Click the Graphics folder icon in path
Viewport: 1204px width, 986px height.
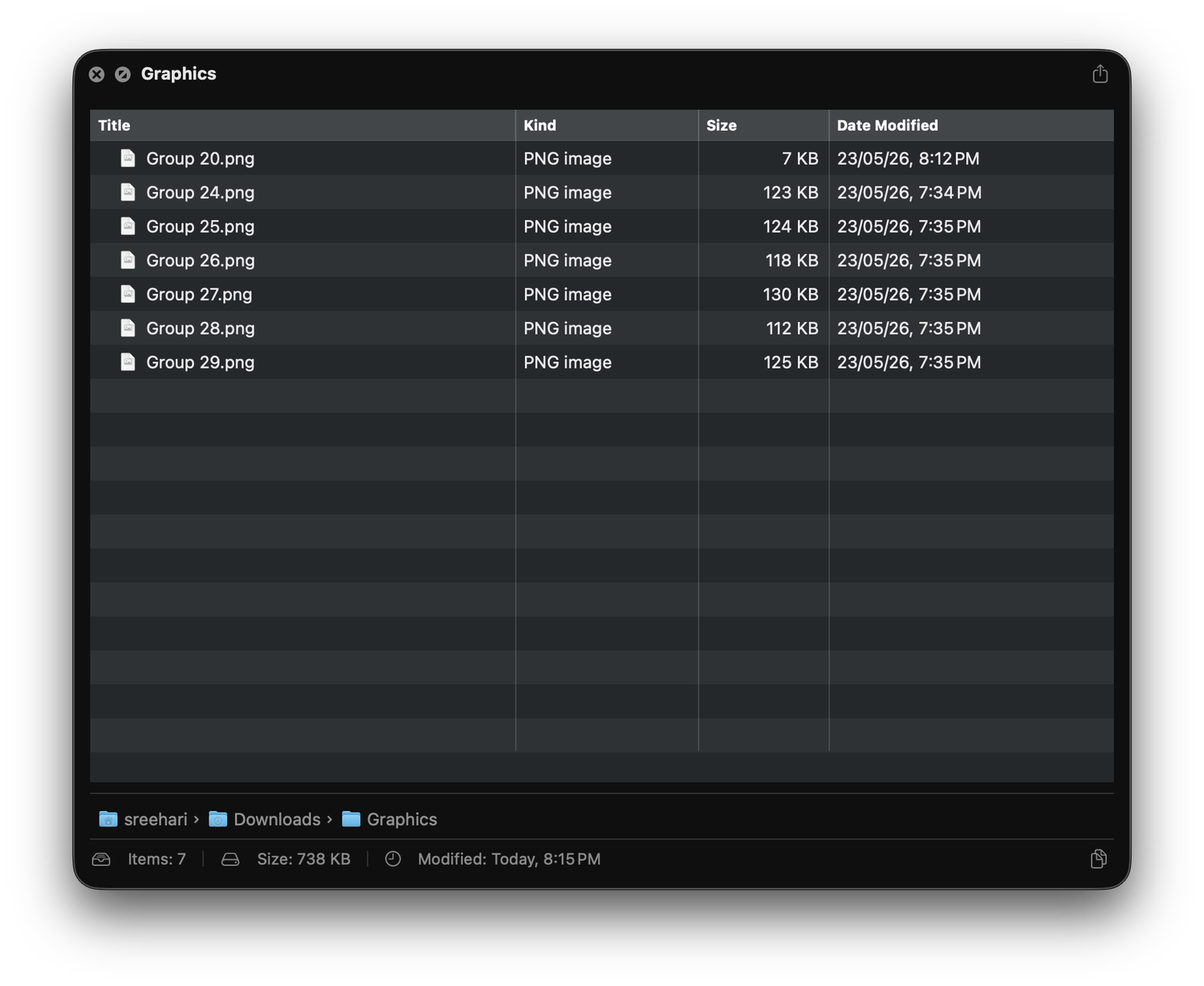[351, 819]
